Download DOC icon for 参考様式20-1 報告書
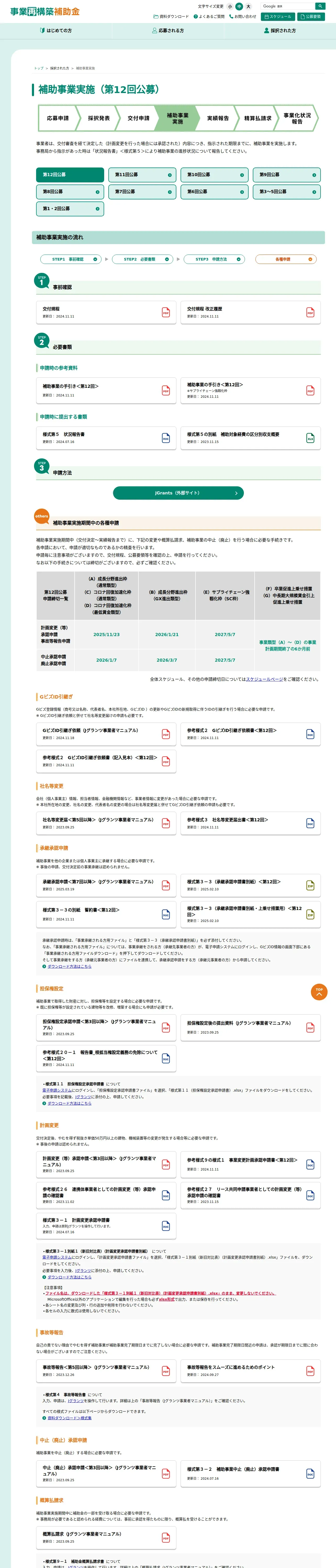Viewport: 336px width, 1568px height. 166,1058
